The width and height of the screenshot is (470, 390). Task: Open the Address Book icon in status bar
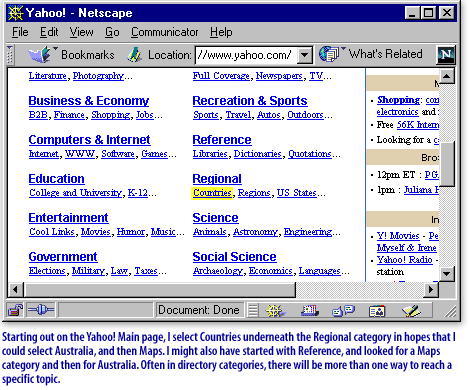(377, 311)
